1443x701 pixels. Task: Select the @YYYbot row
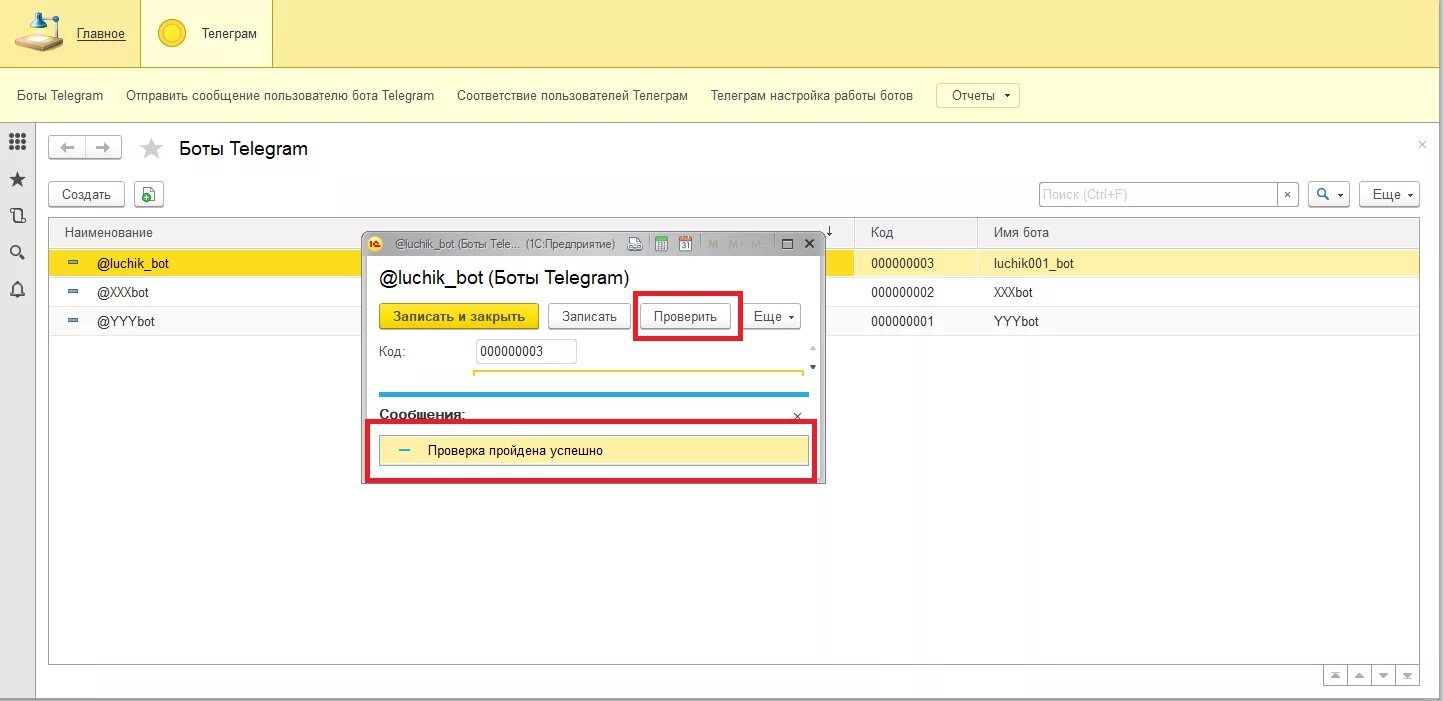[x=125, y=322]
